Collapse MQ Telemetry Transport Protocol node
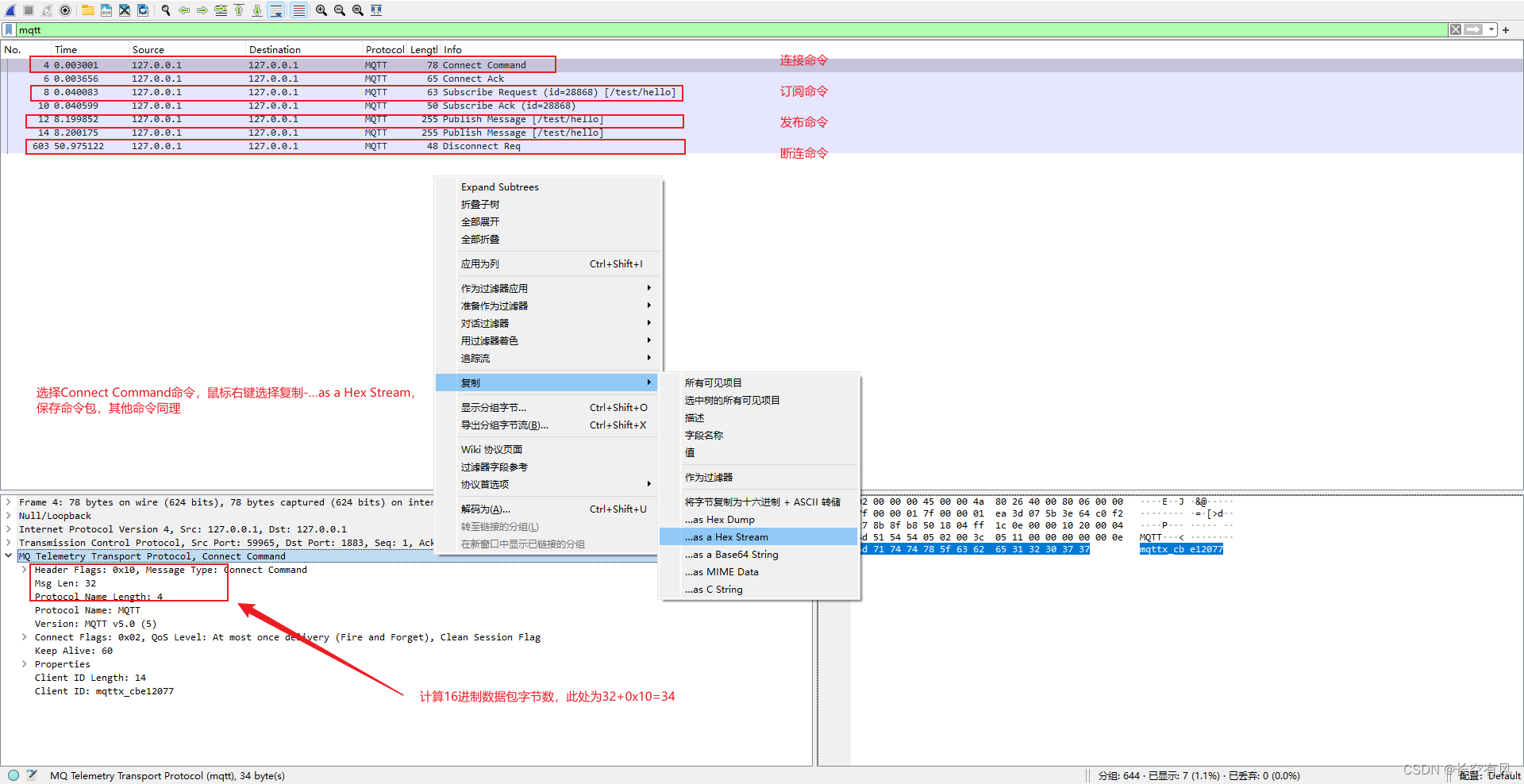This screenshot has height=784, width=1524. click(9, 556)
